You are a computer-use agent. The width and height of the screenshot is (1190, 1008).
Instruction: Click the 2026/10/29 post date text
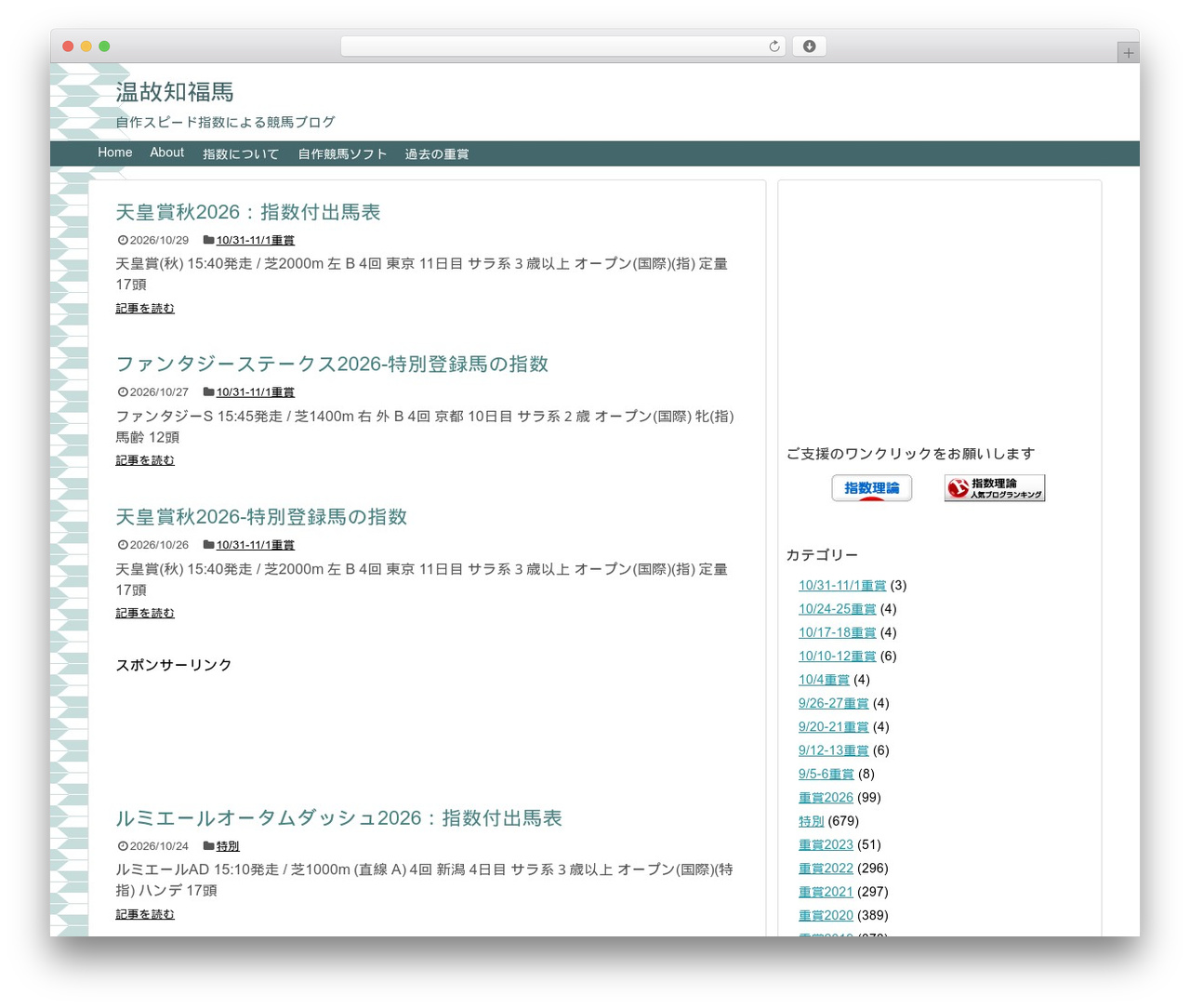159,240
